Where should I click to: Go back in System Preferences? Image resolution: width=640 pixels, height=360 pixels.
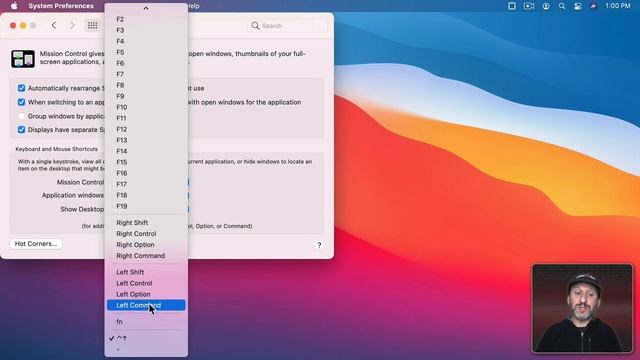[54, 25]
